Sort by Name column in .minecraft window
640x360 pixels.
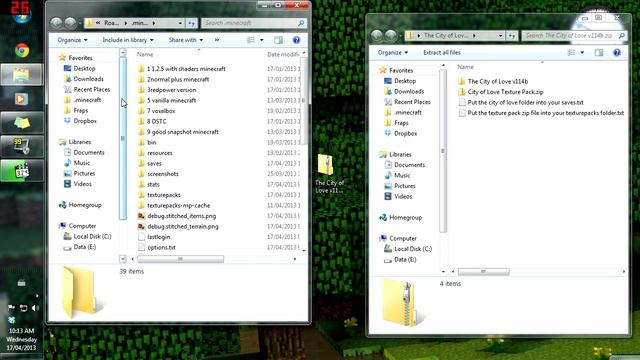click(145, 54)
